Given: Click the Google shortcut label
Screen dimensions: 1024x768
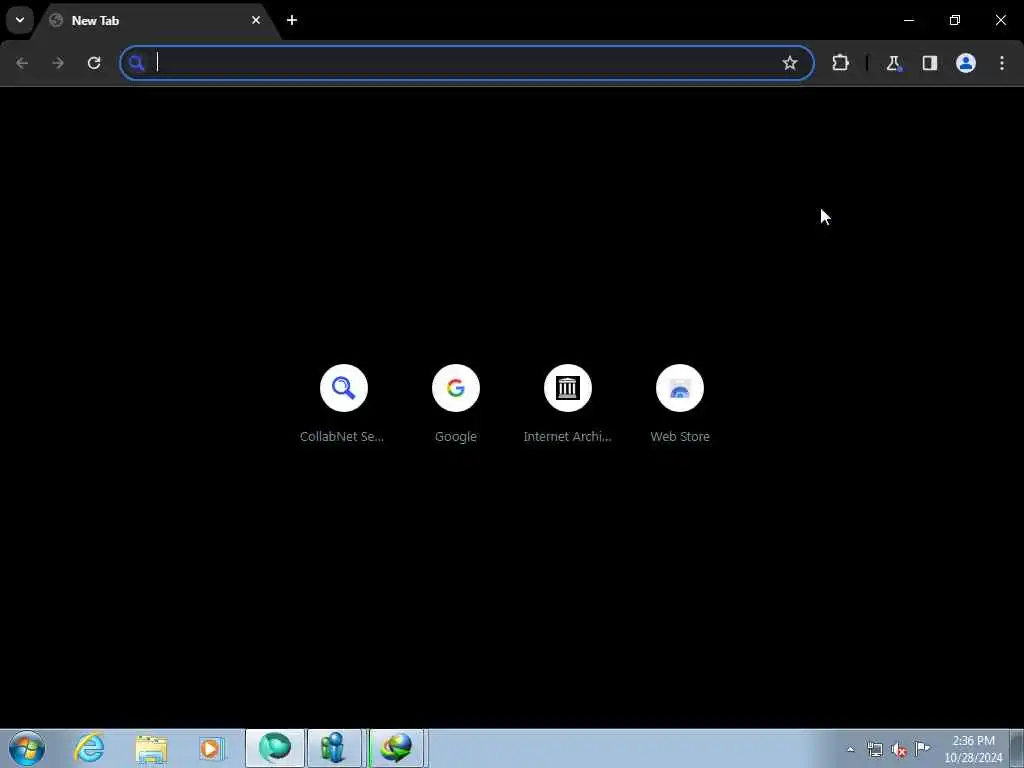Looking at the screenshot, I should click(456, 436).
